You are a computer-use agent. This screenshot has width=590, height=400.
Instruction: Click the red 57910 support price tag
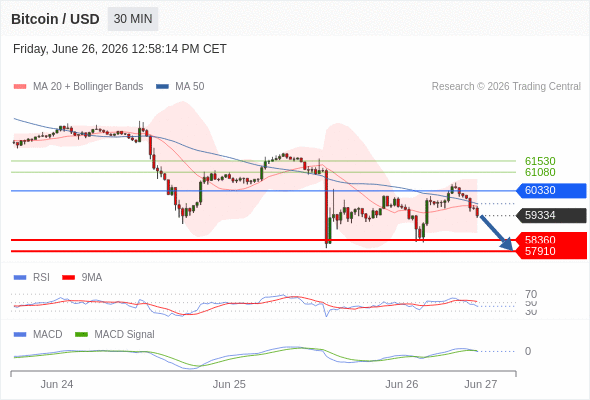(552, 252)
